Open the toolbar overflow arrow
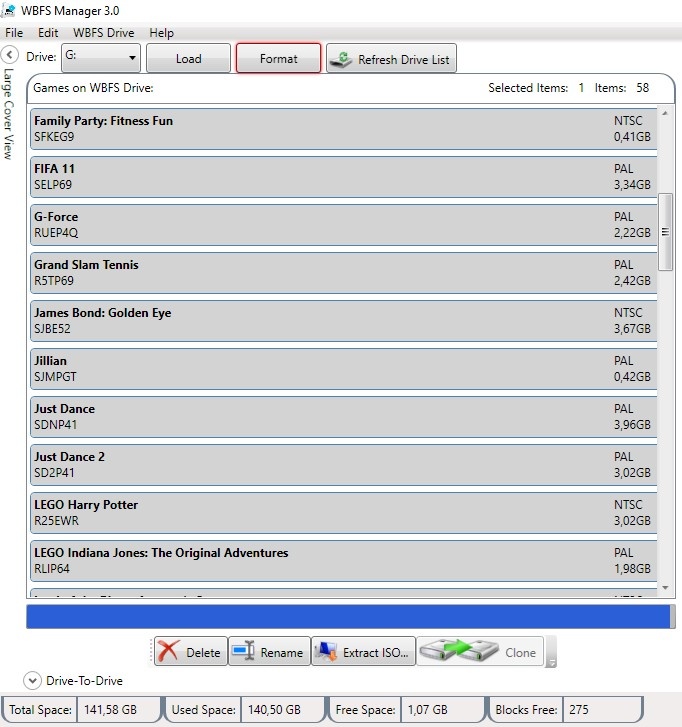The image size is (682, 727). [551, 663]
